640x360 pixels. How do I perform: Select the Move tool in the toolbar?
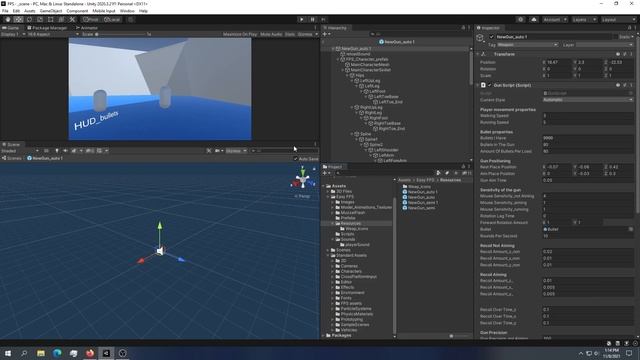(18, 19)
